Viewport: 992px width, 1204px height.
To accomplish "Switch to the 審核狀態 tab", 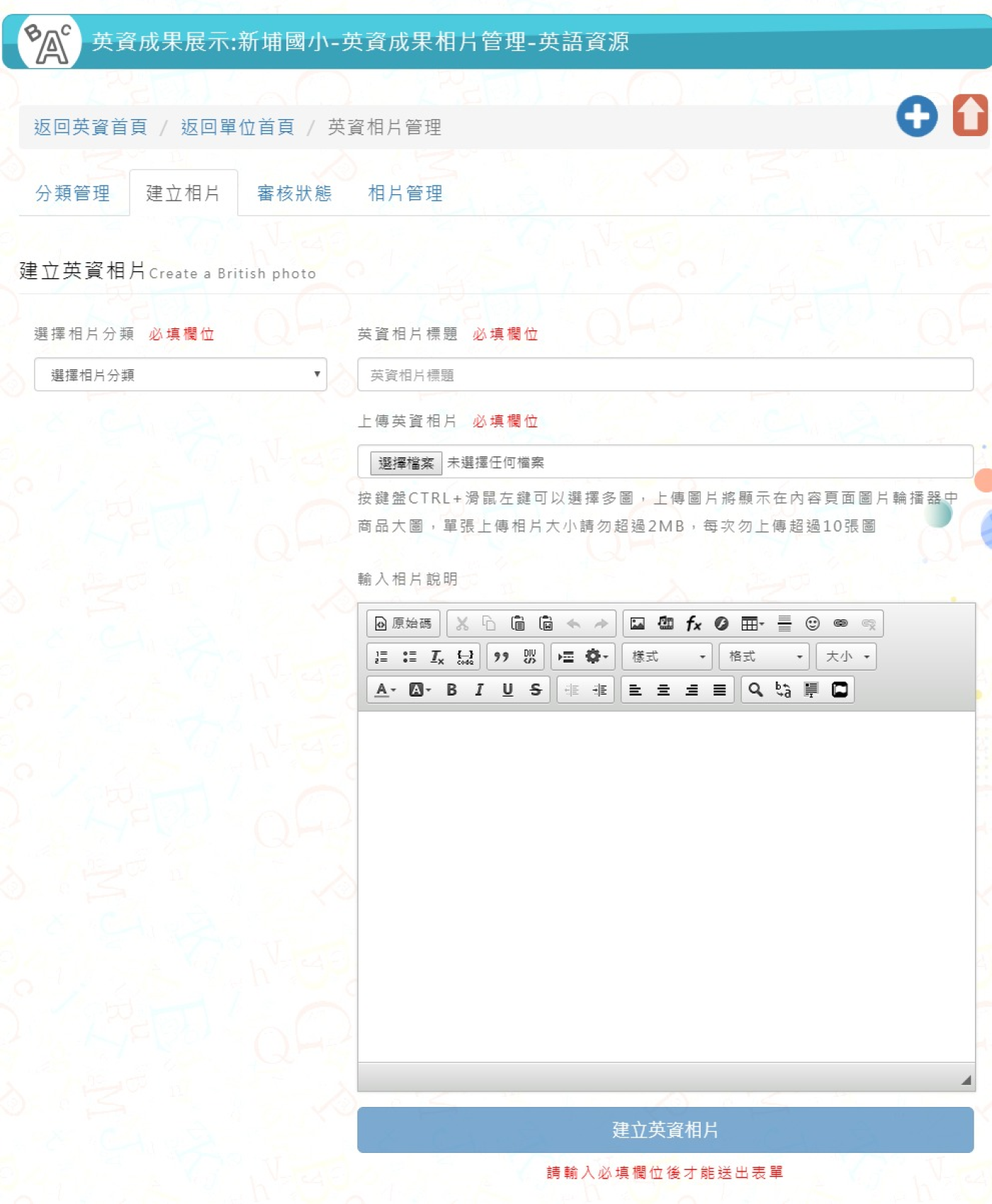I will 294,193.
